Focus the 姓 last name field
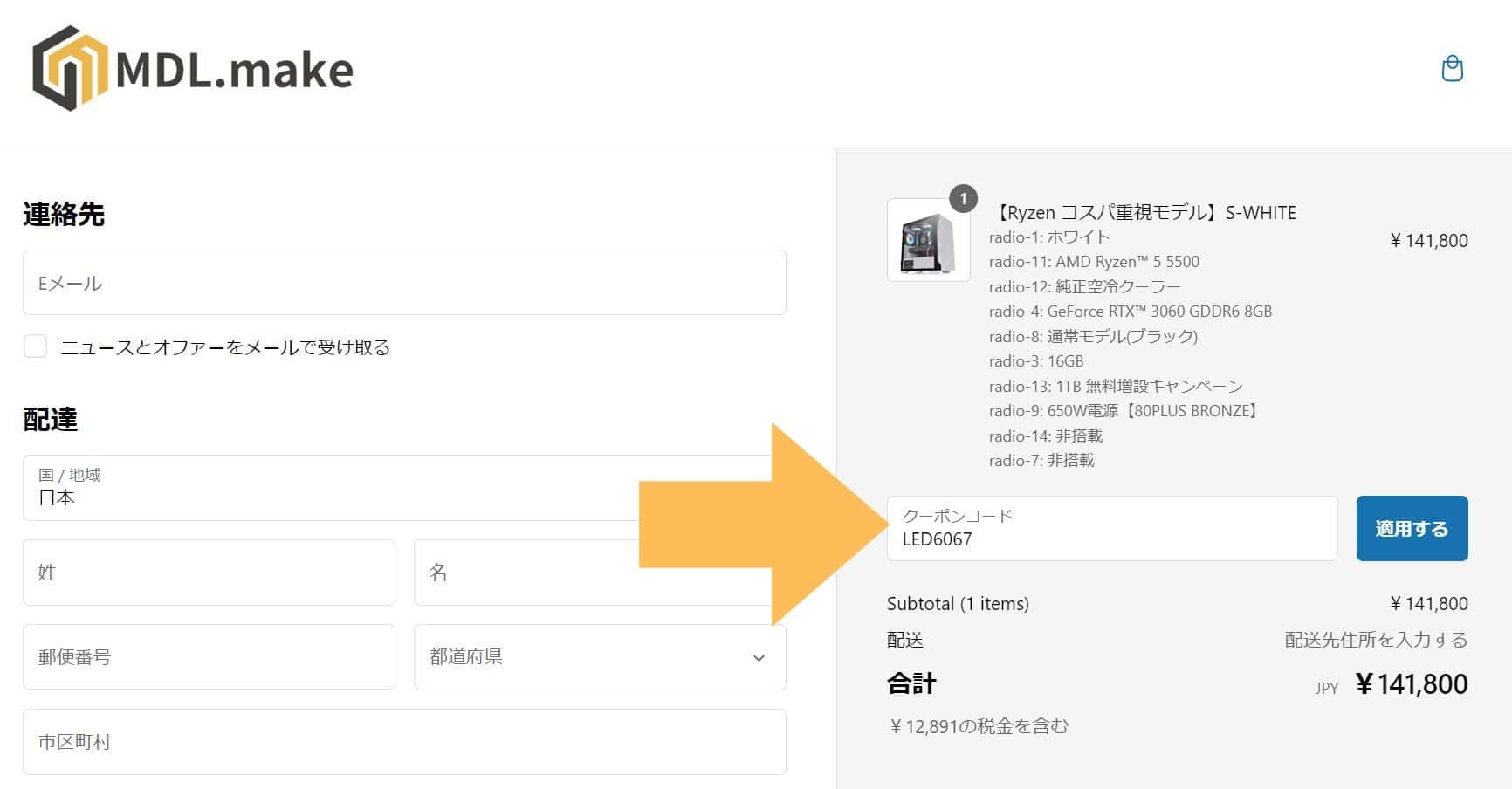The width and height of the screenshot is (1512, 789). click(x=209, y=573)
